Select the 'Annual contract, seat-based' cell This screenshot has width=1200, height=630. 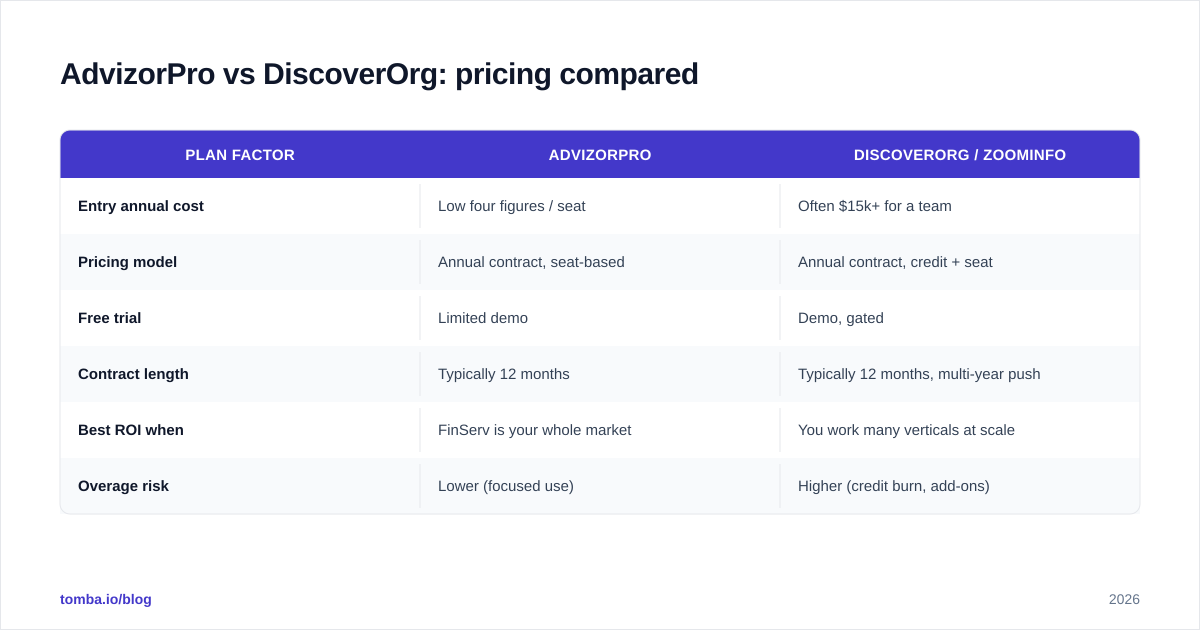600,262
